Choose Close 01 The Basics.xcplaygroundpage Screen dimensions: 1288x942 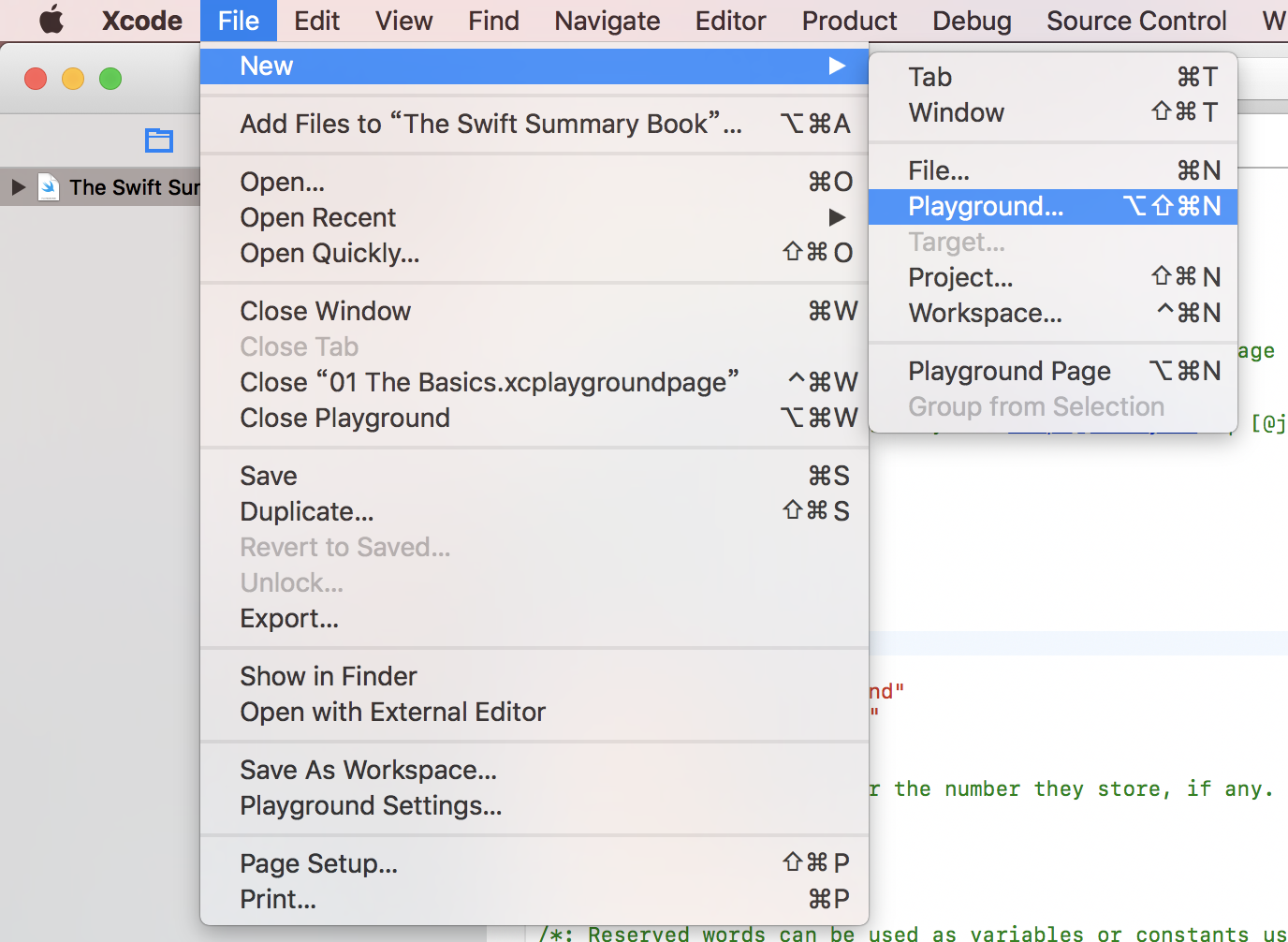point(534,382)
